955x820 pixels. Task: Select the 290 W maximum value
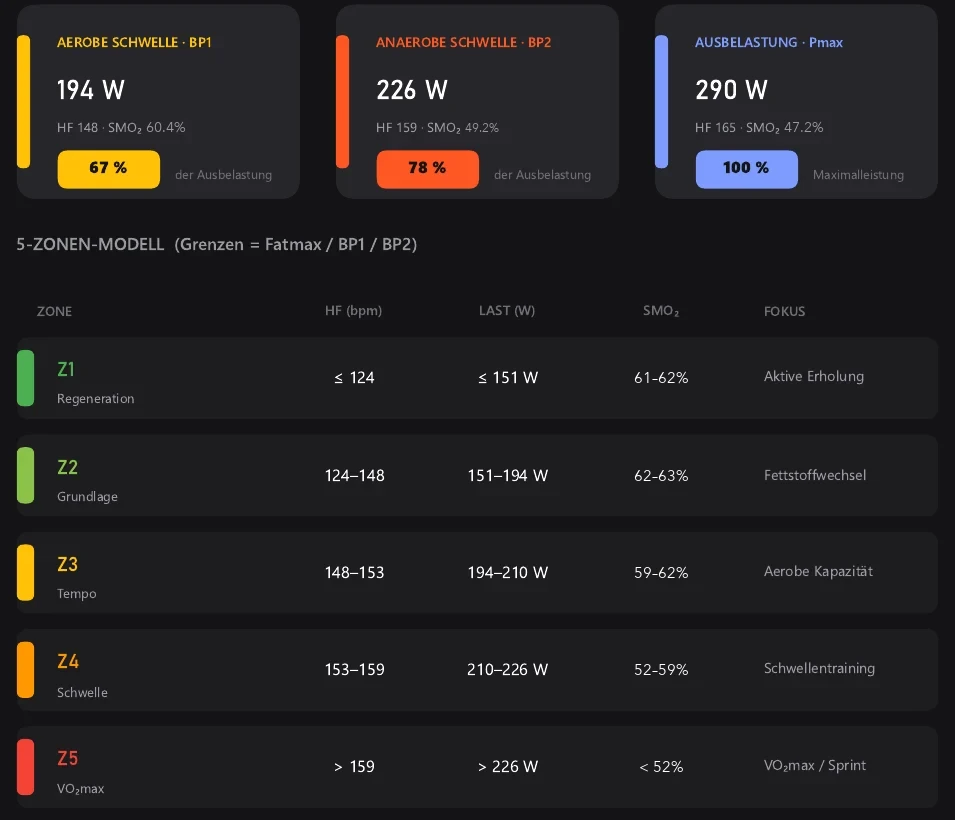(731, 90)
